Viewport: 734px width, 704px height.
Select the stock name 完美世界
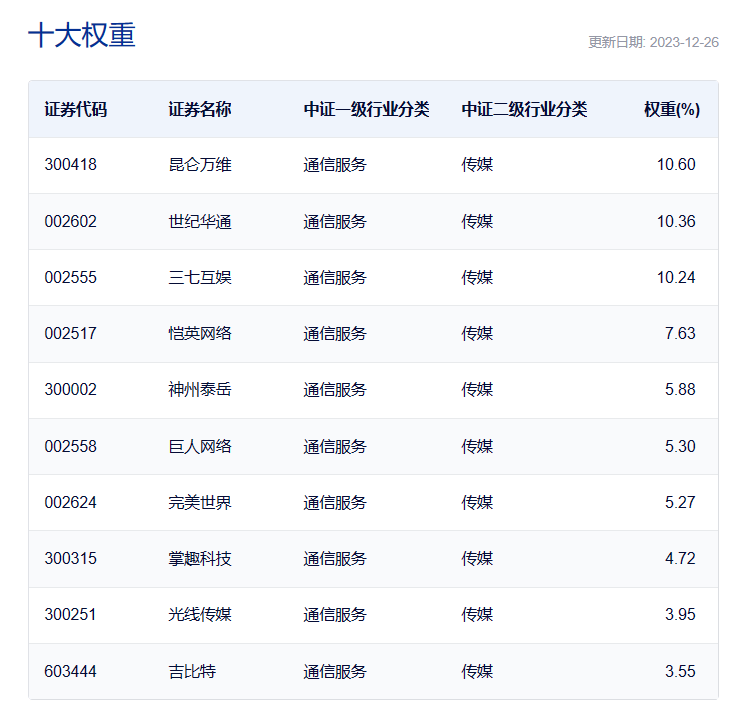(x=200, y=503)
